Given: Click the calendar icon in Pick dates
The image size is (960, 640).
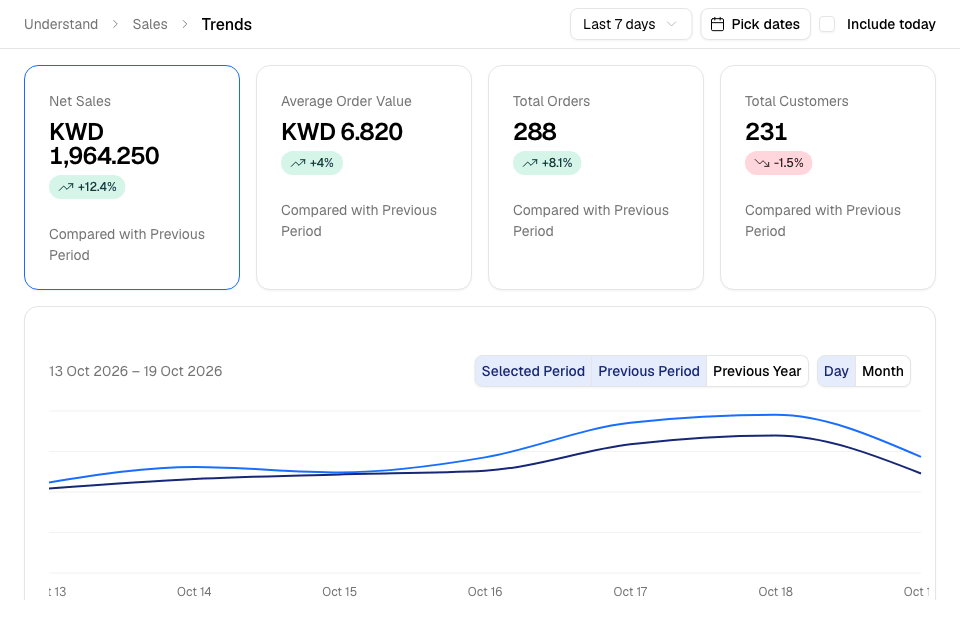Looking at the screenshot, I should click(x=717, y=24).
